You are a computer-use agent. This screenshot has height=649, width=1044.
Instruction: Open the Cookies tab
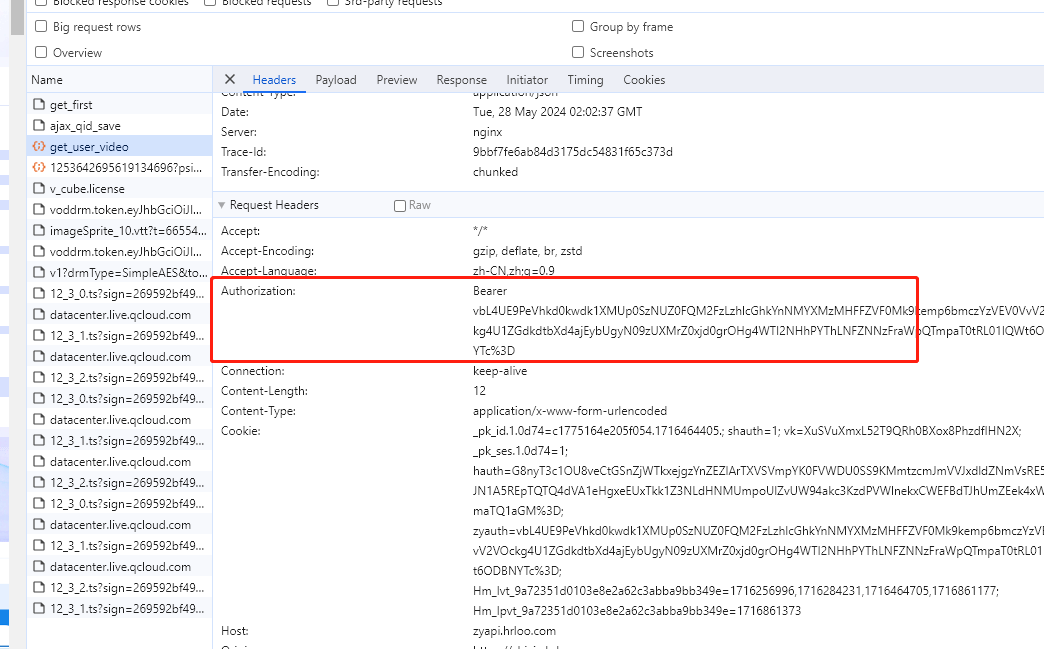click(x=644, y=80)
